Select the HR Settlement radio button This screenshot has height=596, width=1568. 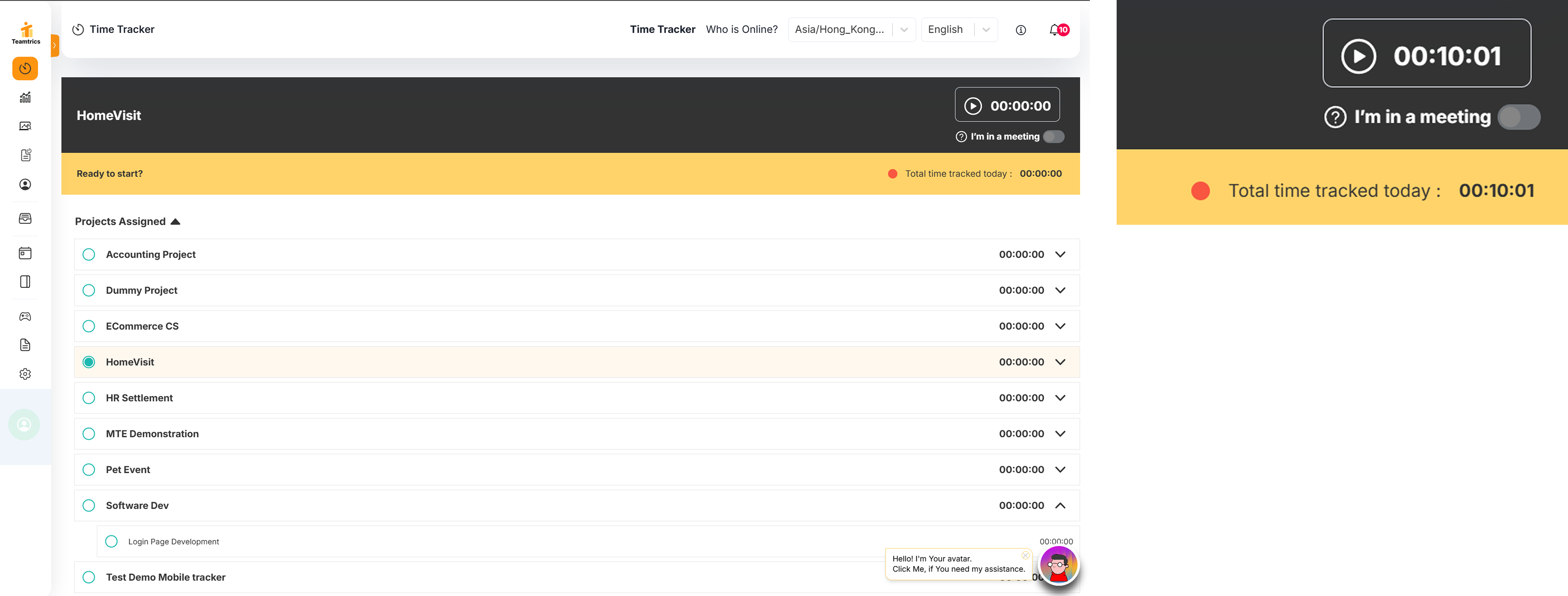(89, 398)
